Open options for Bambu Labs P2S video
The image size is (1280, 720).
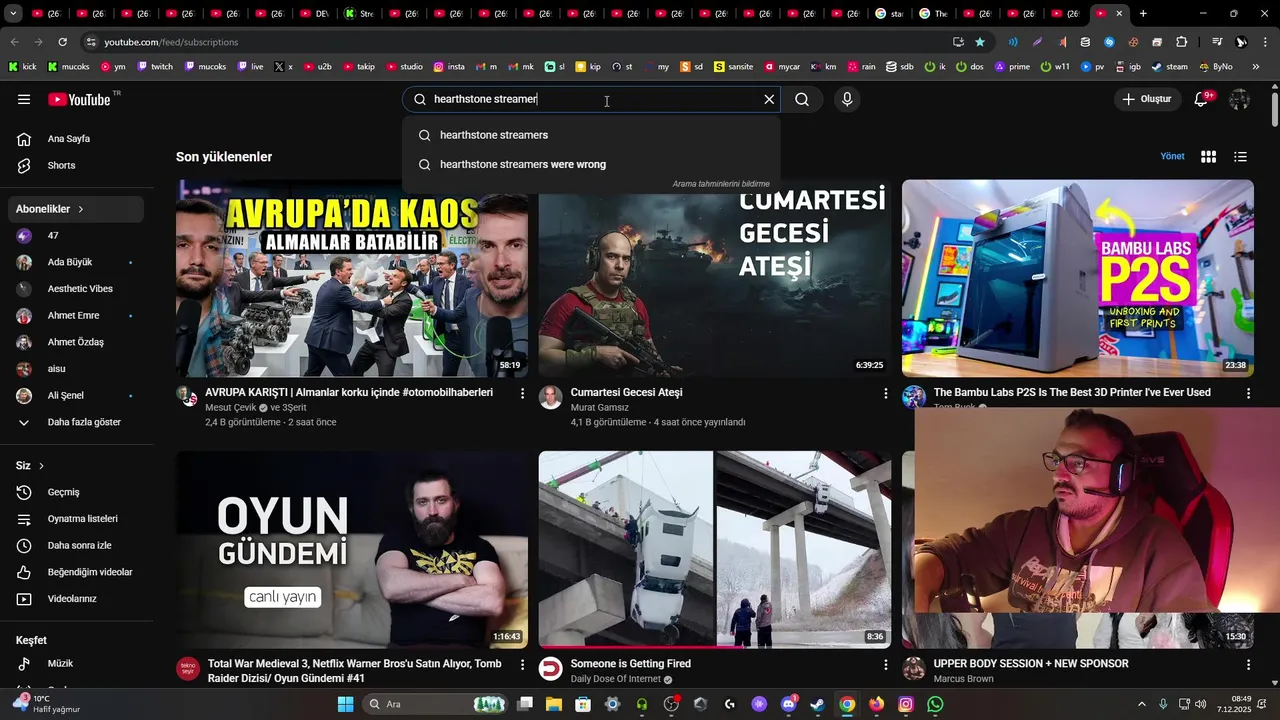(1248, 394)
